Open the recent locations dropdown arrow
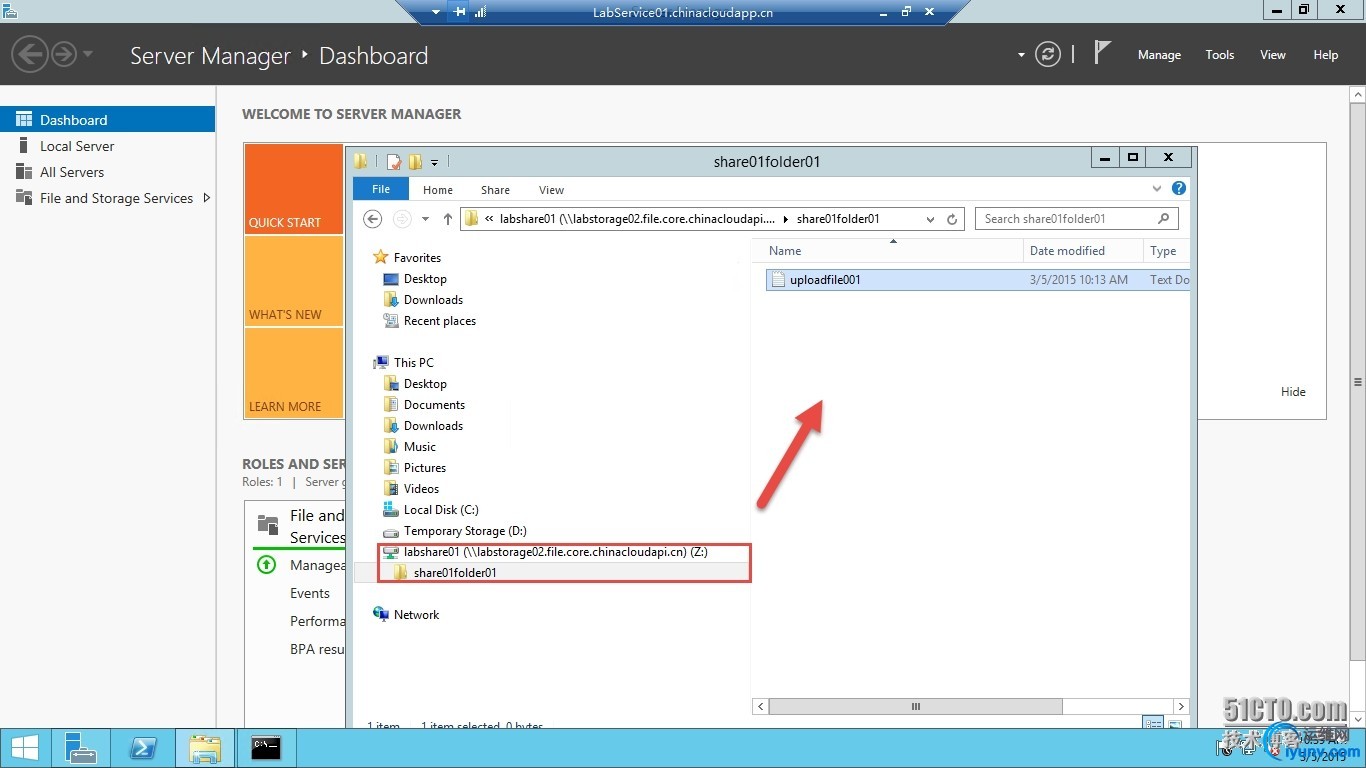The image size is (1366, 768). [425, 219]
